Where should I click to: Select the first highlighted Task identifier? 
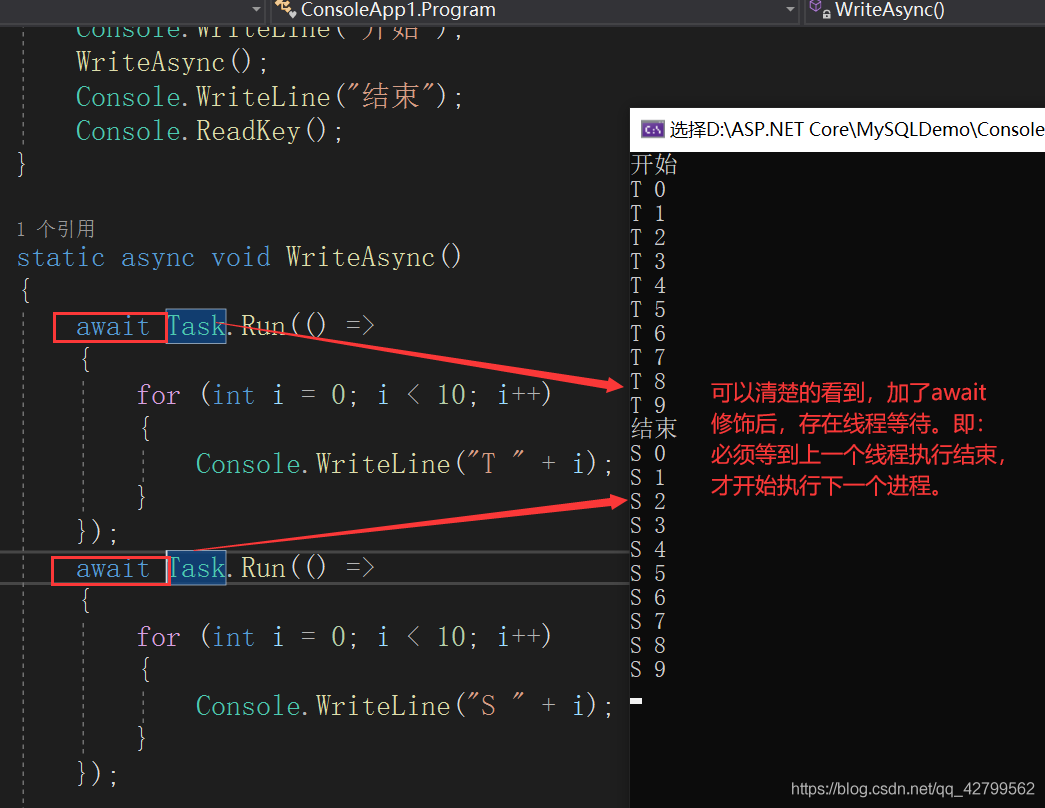pyautogui.click(x=196, y=326)
